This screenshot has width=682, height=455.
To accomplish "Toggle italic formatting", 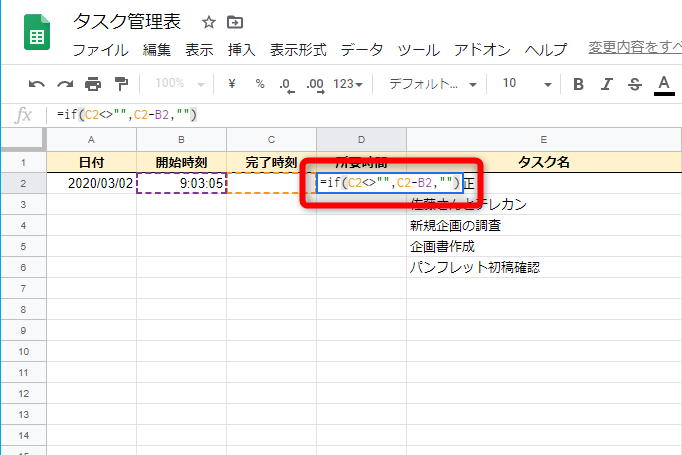I will tap(606, 84).
